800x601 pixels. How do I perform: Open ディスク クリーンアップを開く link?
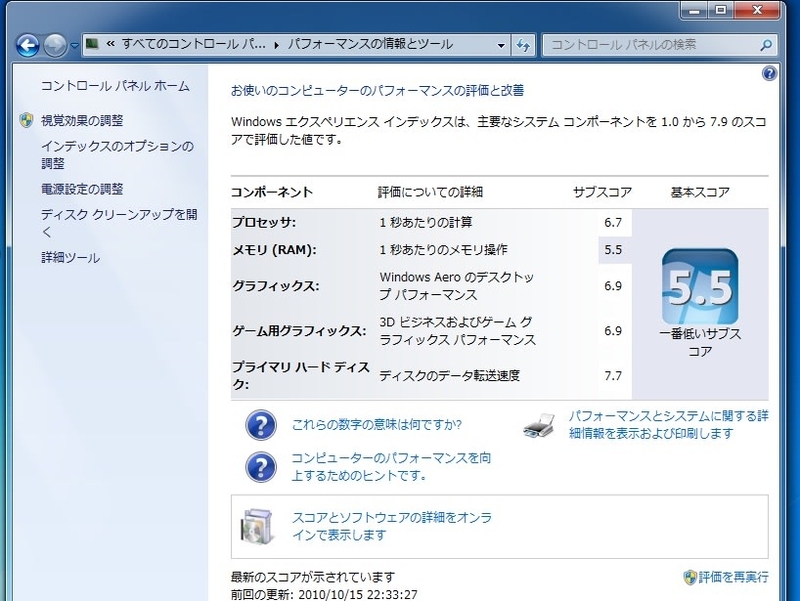[x=119, y=223]
